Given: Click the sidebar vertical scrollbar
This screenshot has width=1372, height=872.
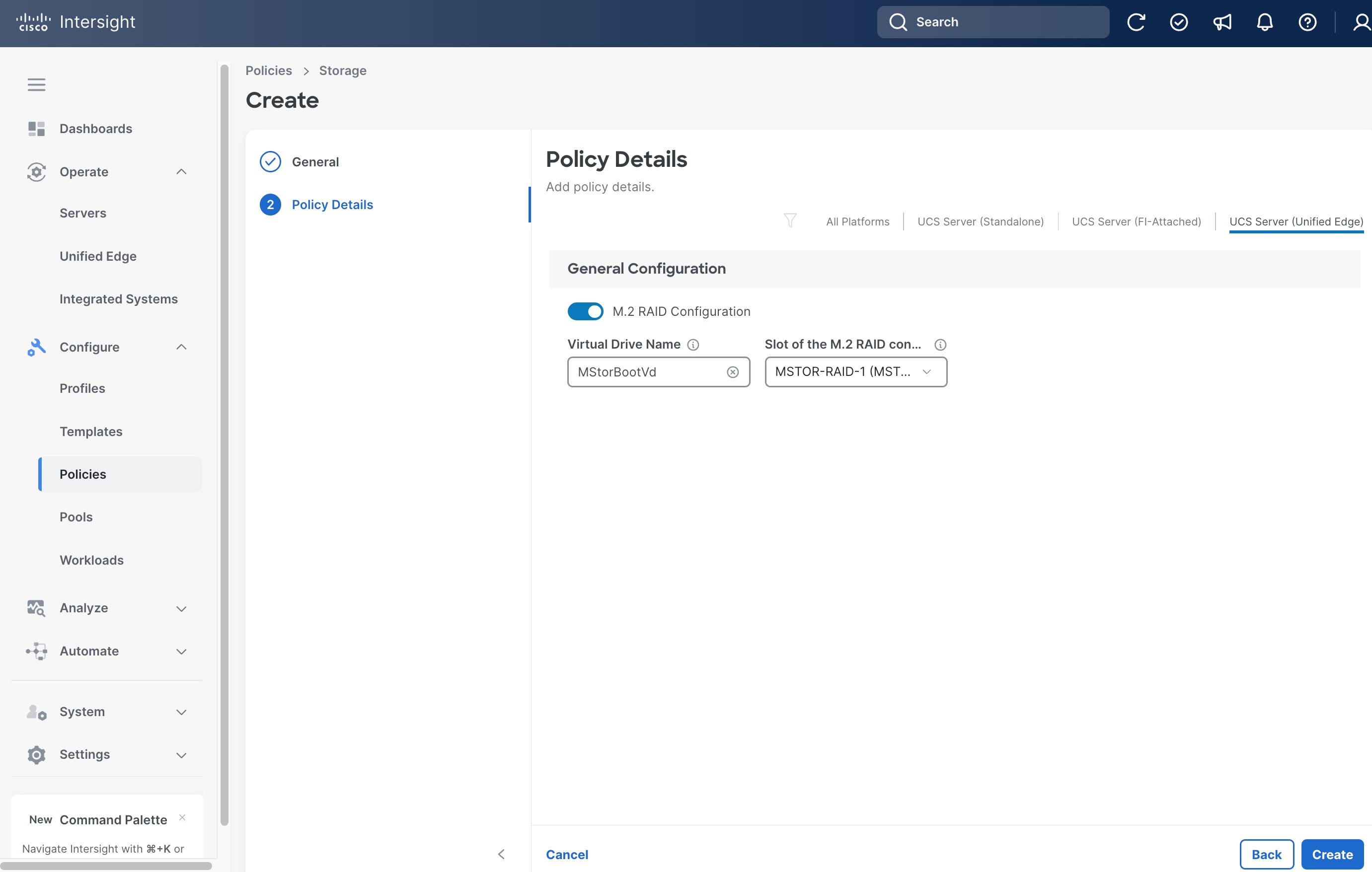Looking at the screenshot, I should 225,444.
